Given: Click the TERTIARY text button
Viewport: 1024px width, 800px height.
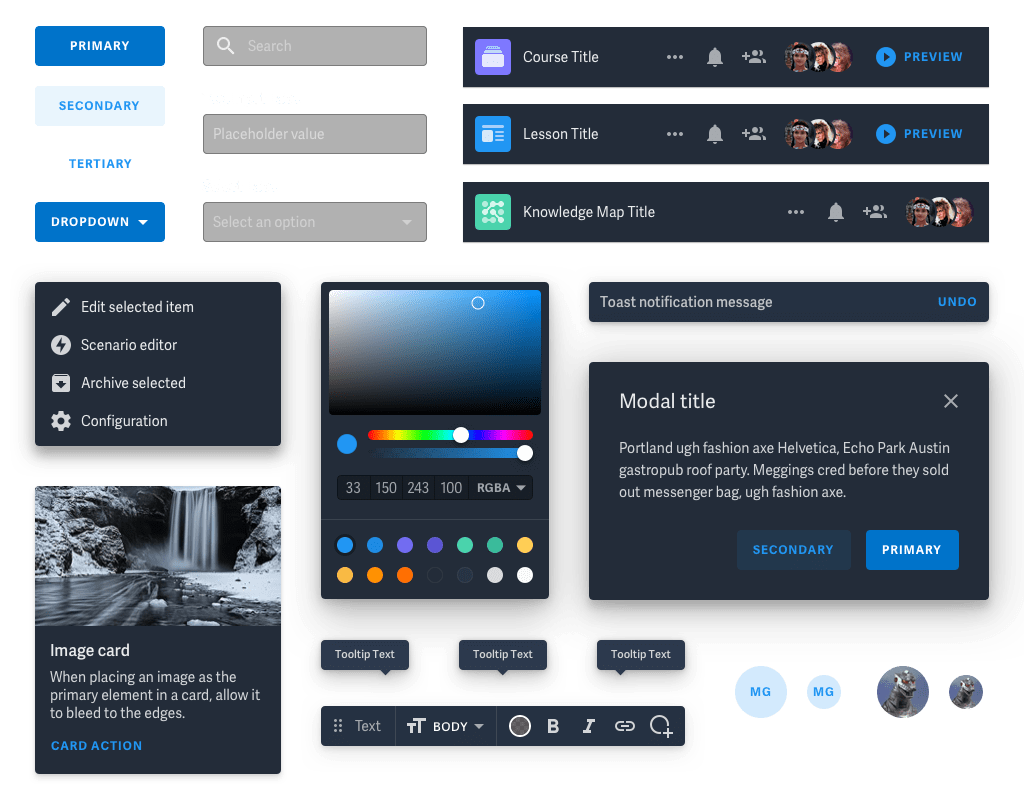Looking at the screenshot, I should coord(100,164).
